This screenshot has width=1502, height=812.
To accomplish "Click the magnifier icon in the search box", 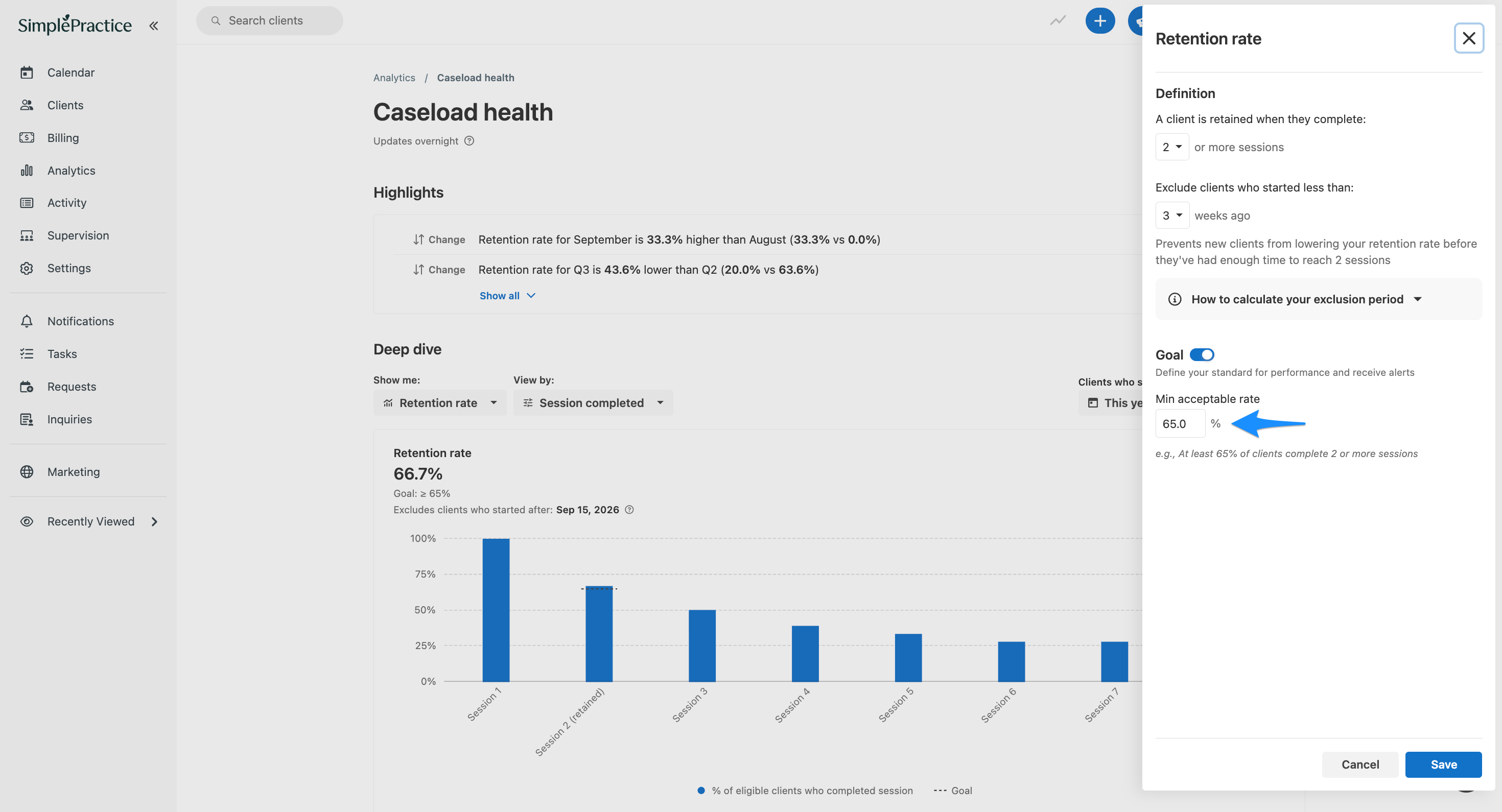I will pyautogui.click(x=216, y=20).
